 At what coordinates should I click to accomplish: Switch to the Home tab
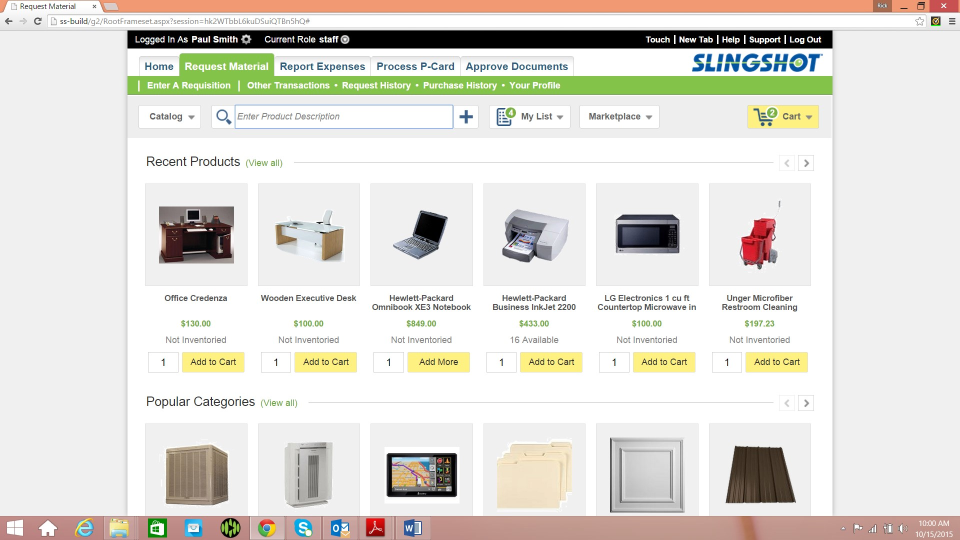point(159,66)
